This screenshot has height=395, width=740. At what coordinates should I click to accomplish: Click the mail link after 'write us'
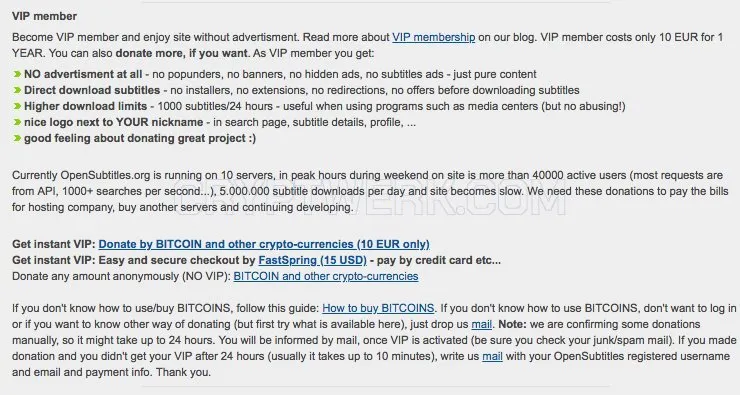tap(492, 356)
